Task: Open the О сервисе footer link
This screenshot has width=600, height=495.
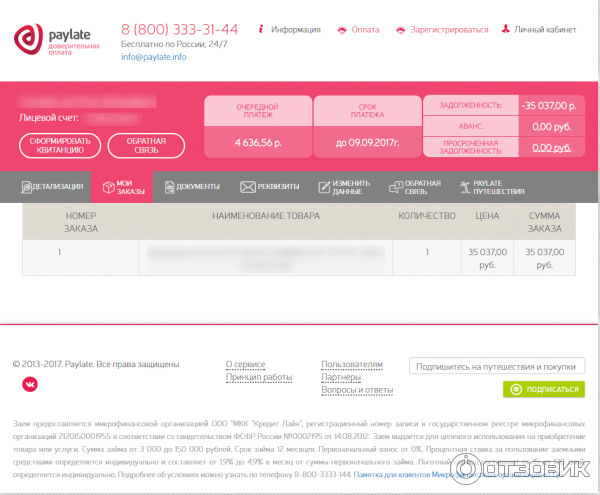Action: [245, 364]
